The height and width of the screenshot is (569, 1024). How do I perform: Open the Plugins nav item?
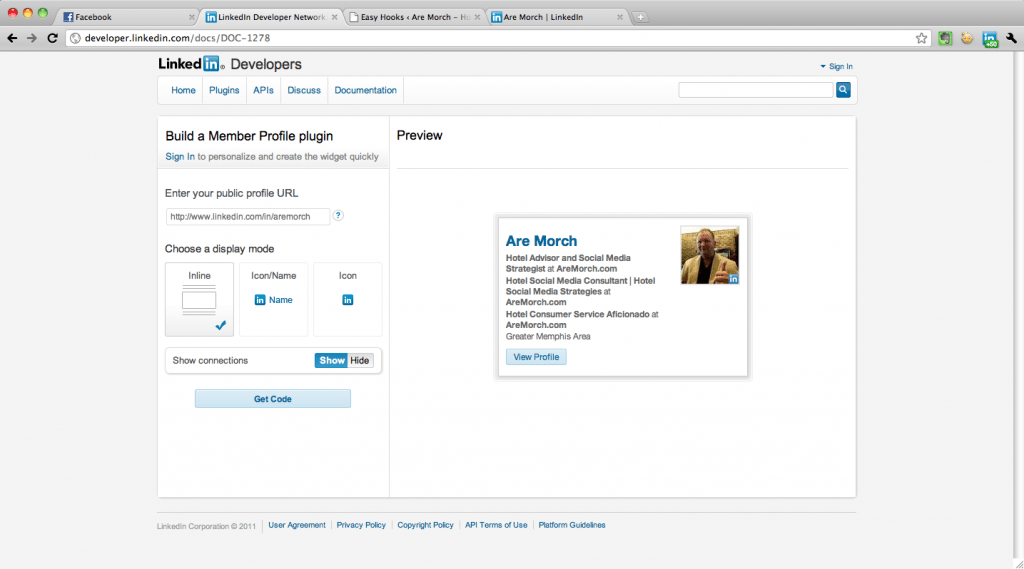pos(224,90)
